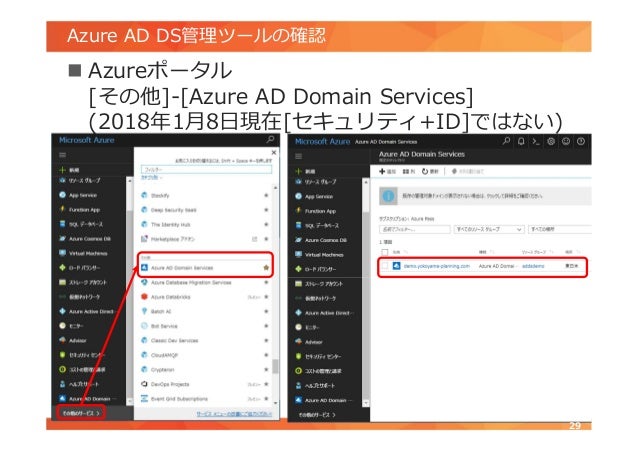Viewport: 638px width, 452px height.
Task: Open settings gear in the Domain Services portal
Action: [551, 141]
